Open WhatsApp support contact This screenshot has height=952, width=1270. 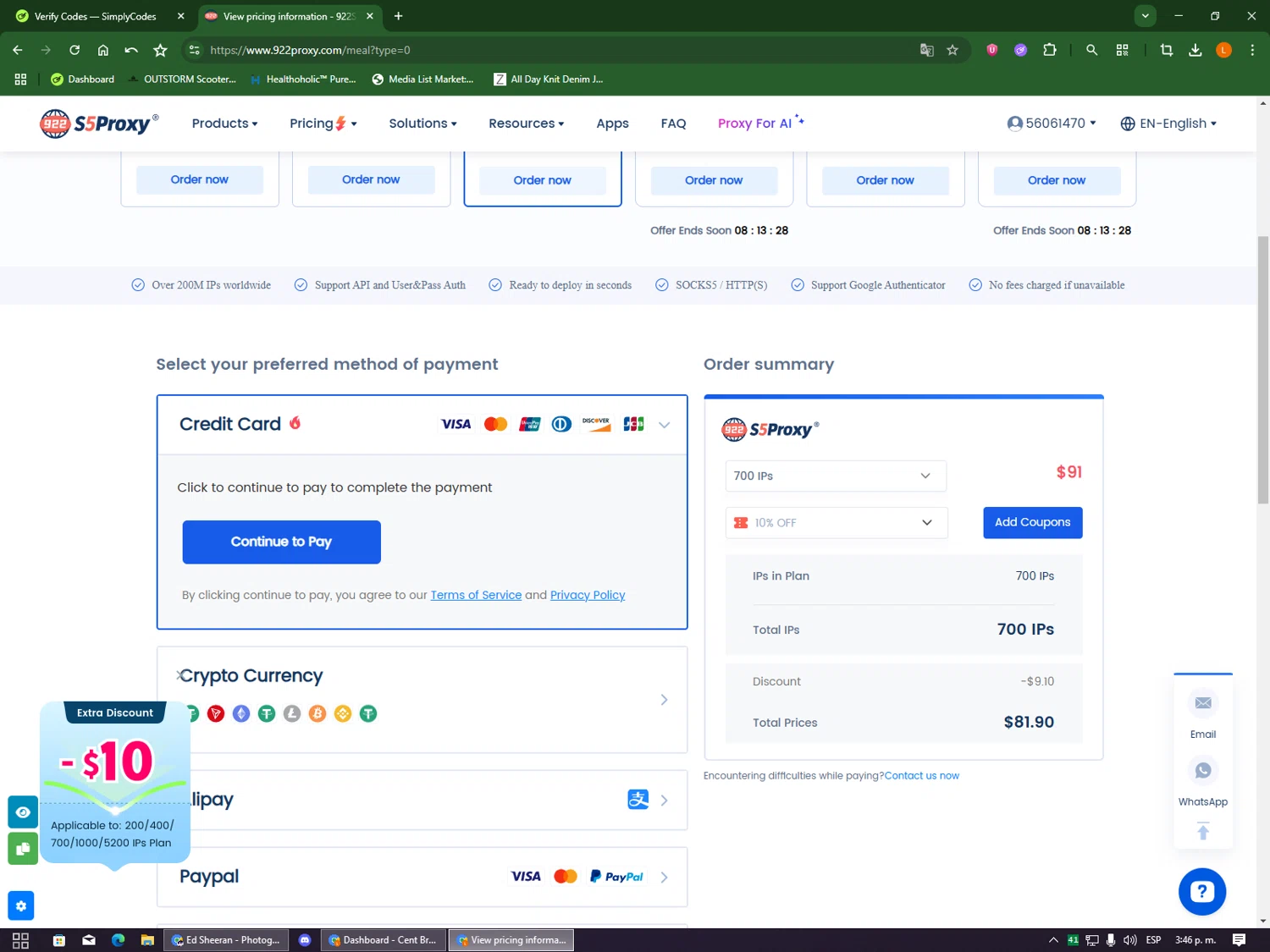[x=1203, y=783]
